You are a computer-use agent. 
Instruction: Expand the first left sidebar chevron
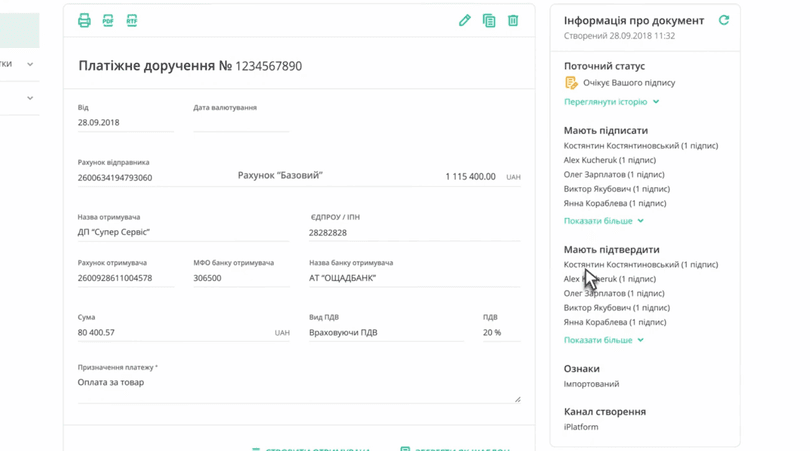pyautogui.click(x=30, y=64)
